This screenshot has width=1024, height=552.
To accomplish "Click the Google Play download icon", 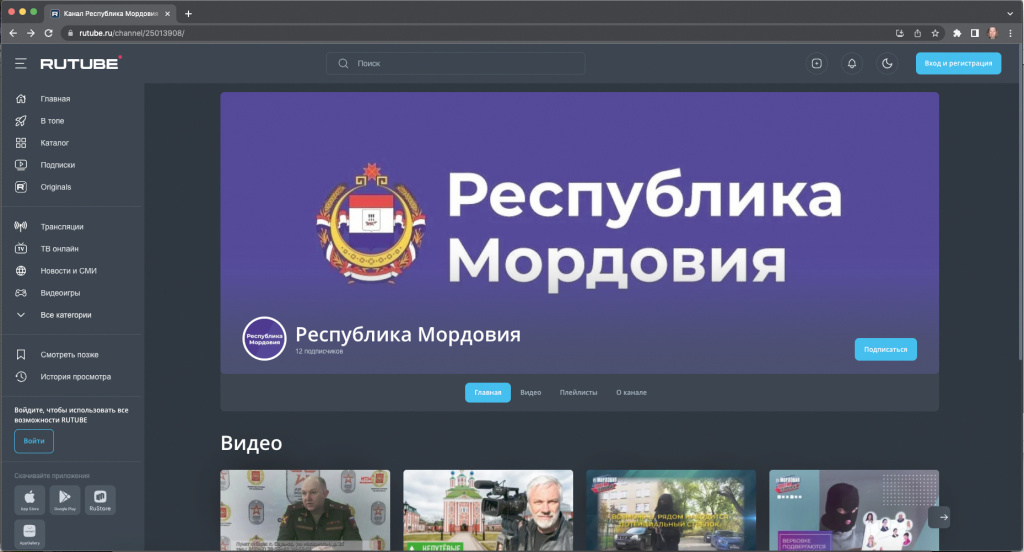I will tap(65, 500).
